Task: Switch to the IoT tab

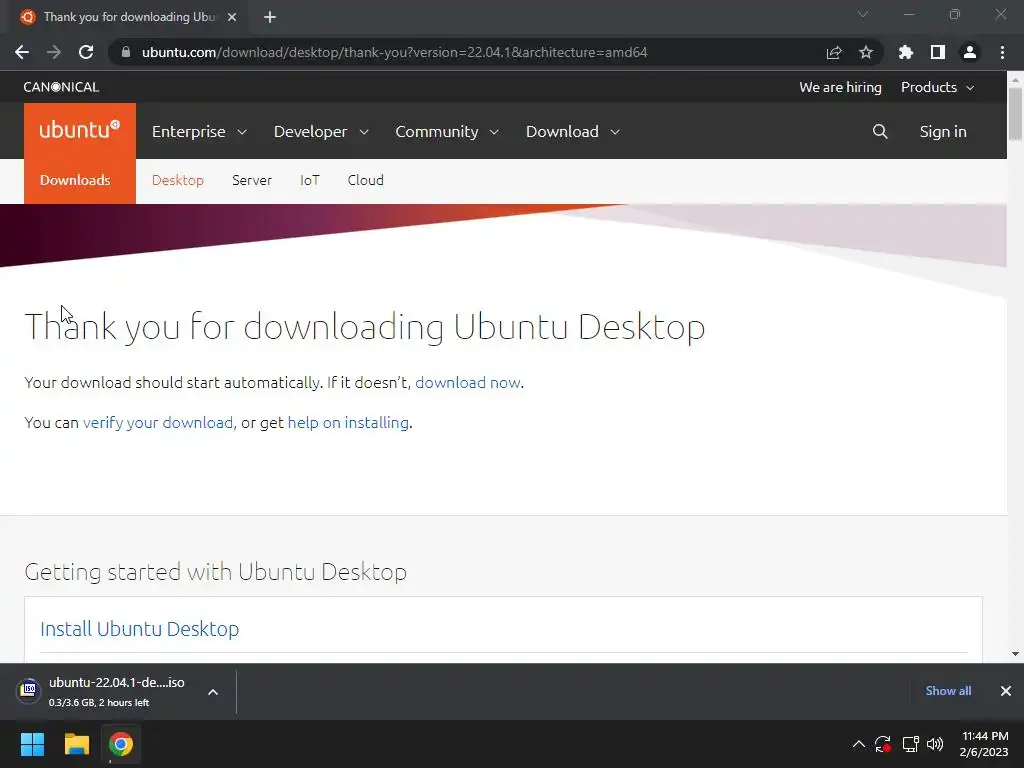Action: (x=310, y=180)
